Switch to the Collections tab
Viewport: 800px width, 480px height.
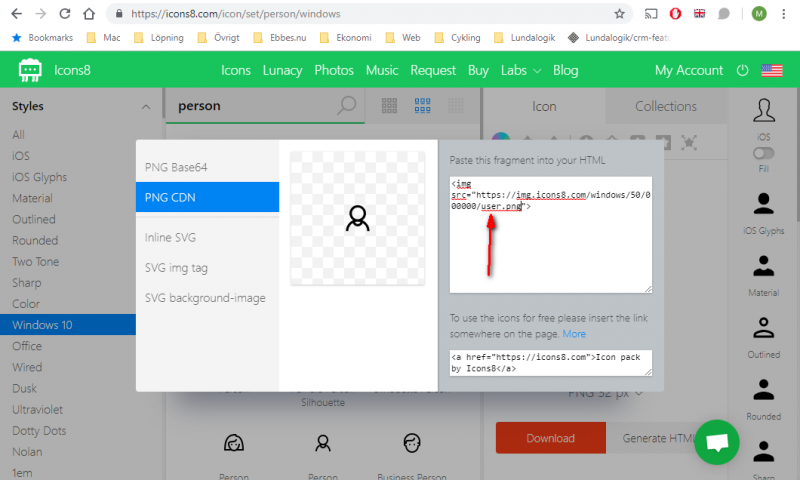point(665,106)
